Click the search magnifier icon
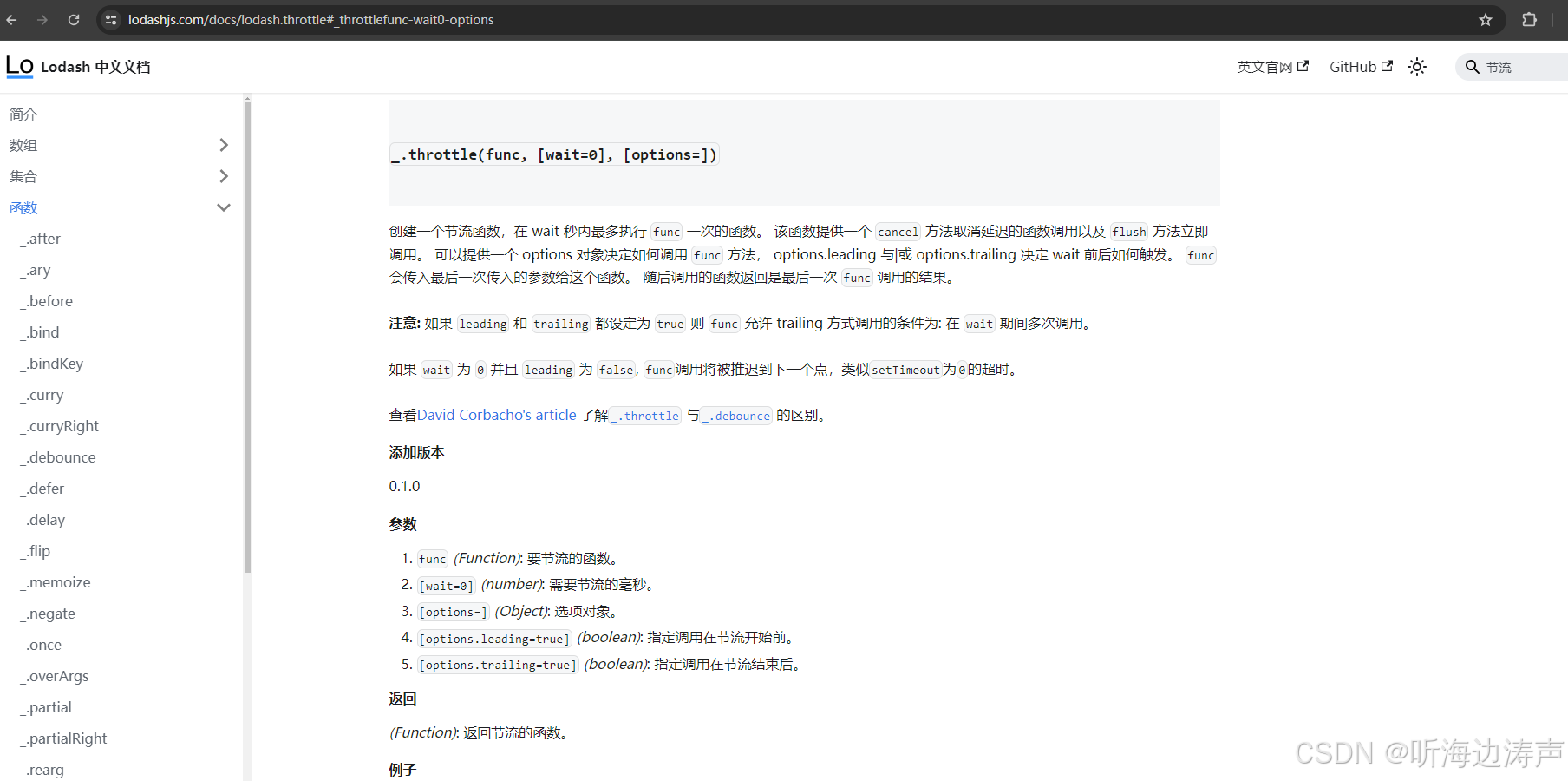The width and height of the screenshot is (1568, 781). tap(1472, 67)
